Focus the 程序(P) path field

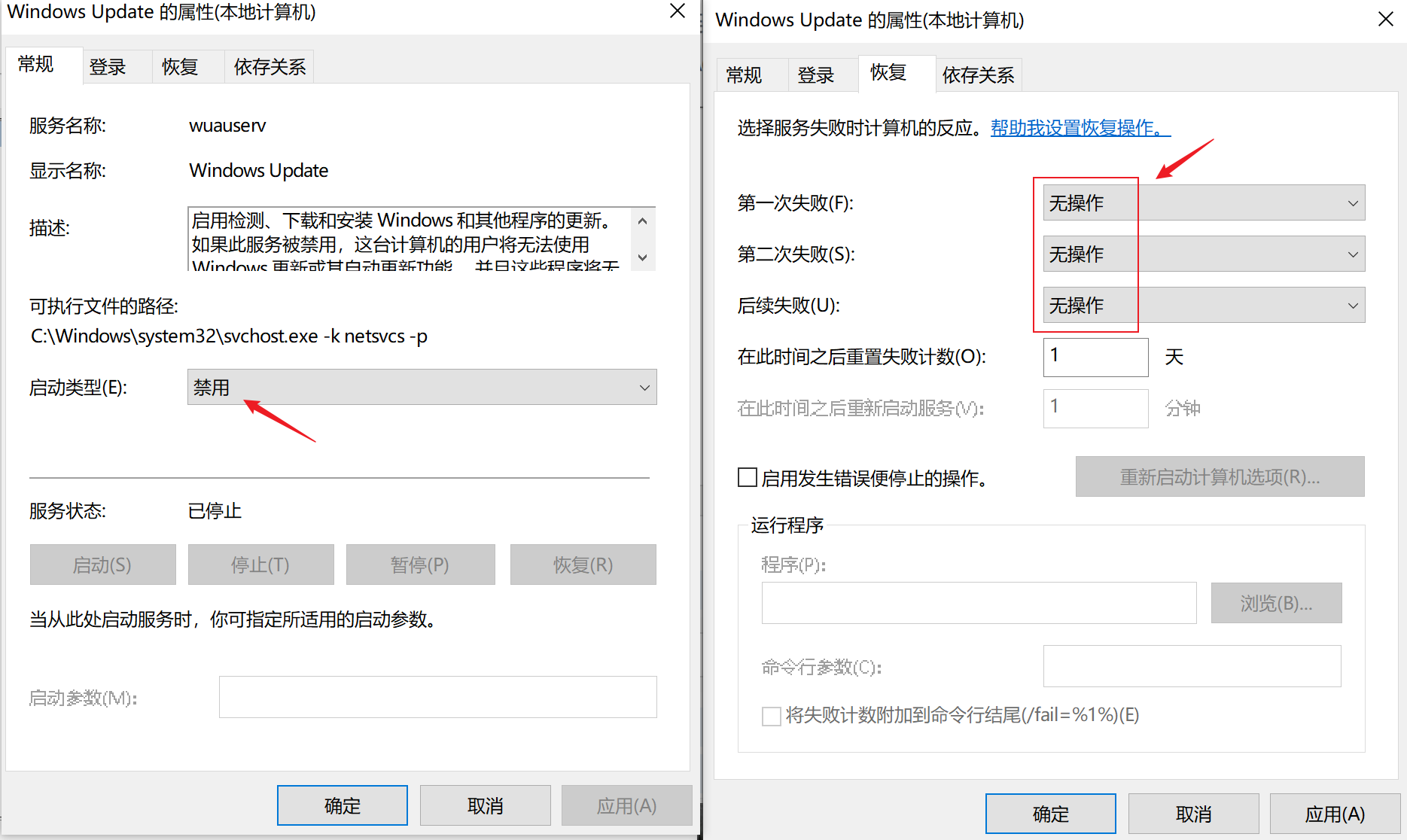pyautogui.click(x=979, y=603)
